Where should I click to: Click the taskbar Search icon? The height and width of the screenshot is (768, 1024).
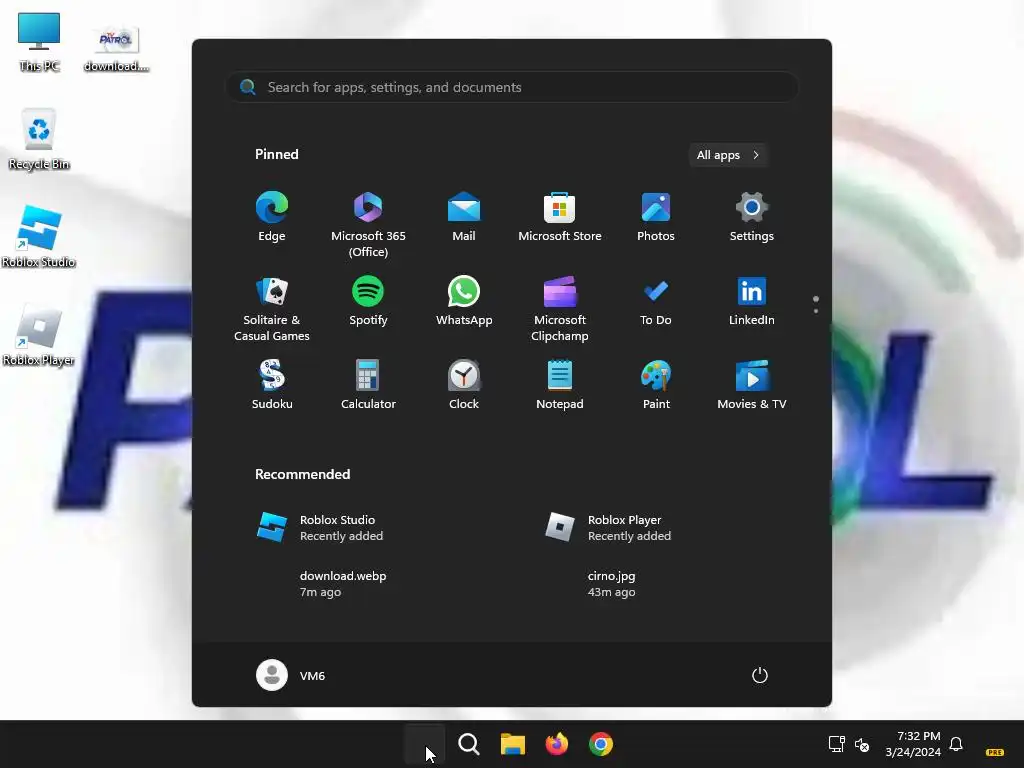[468, 744]
